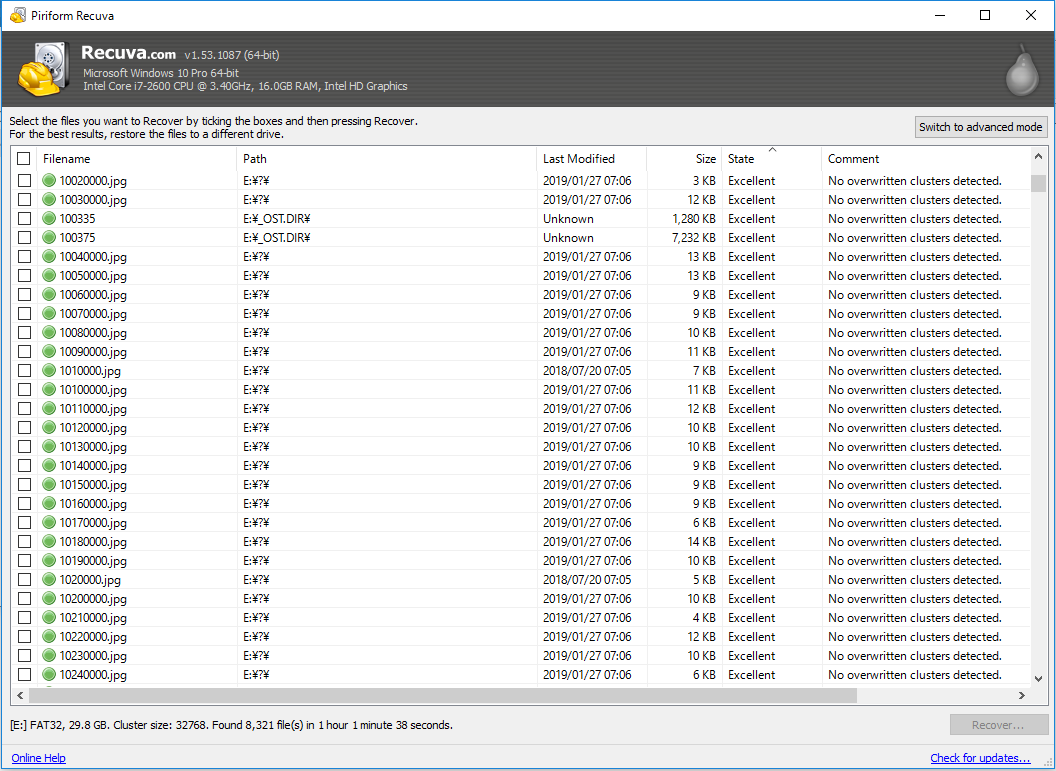
Task: Tick the select-all checkbox in header
Action: click(x=24, y=159)
